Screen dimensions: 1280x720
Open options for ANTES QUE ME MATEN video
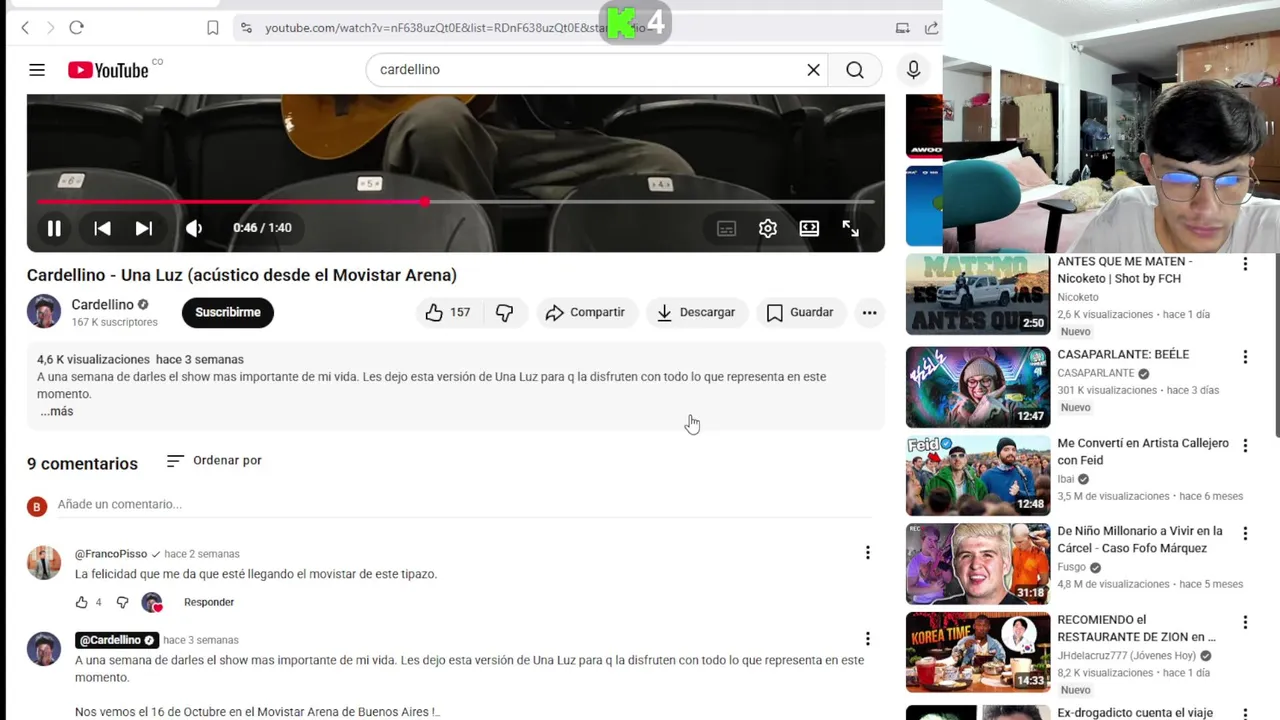pos(1245,264)
